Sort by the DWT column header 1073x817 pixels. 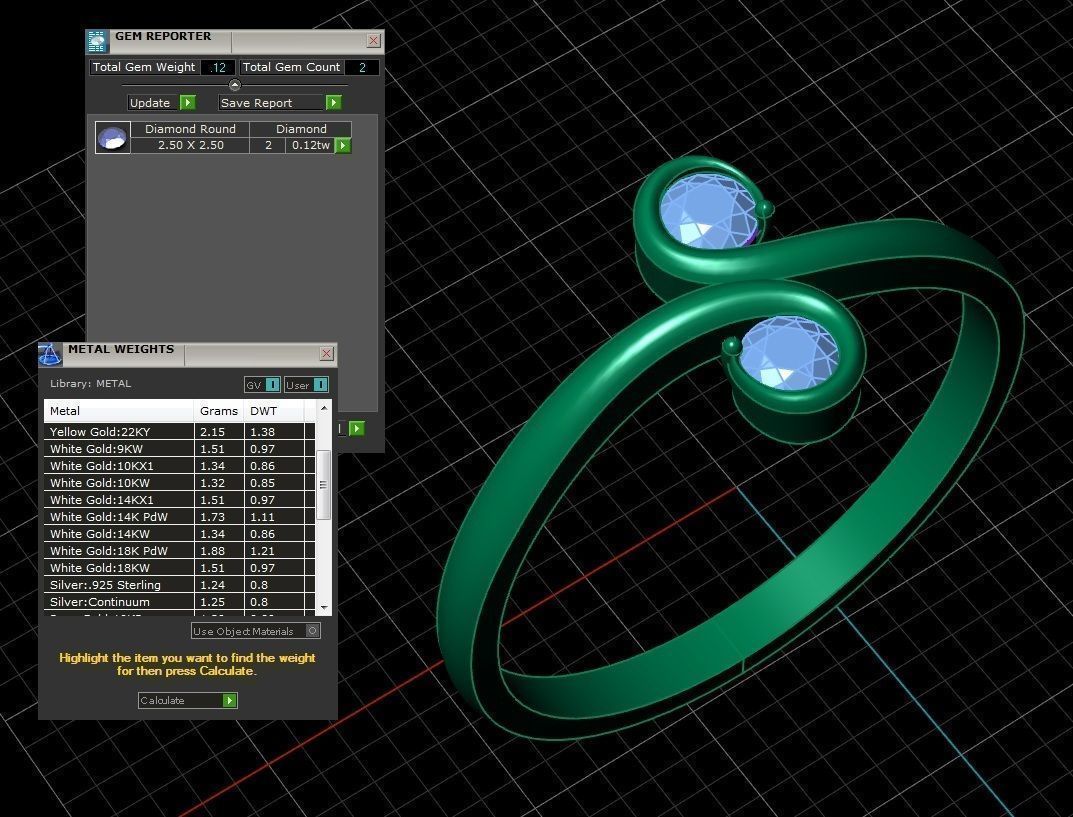tap(274, 411)
